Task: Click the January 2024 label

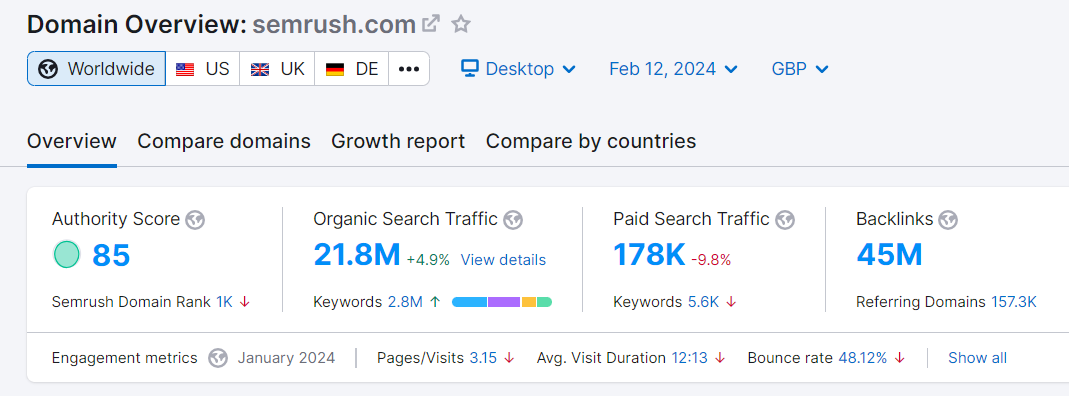Action: pyautogui.click(x=286, y=358)
